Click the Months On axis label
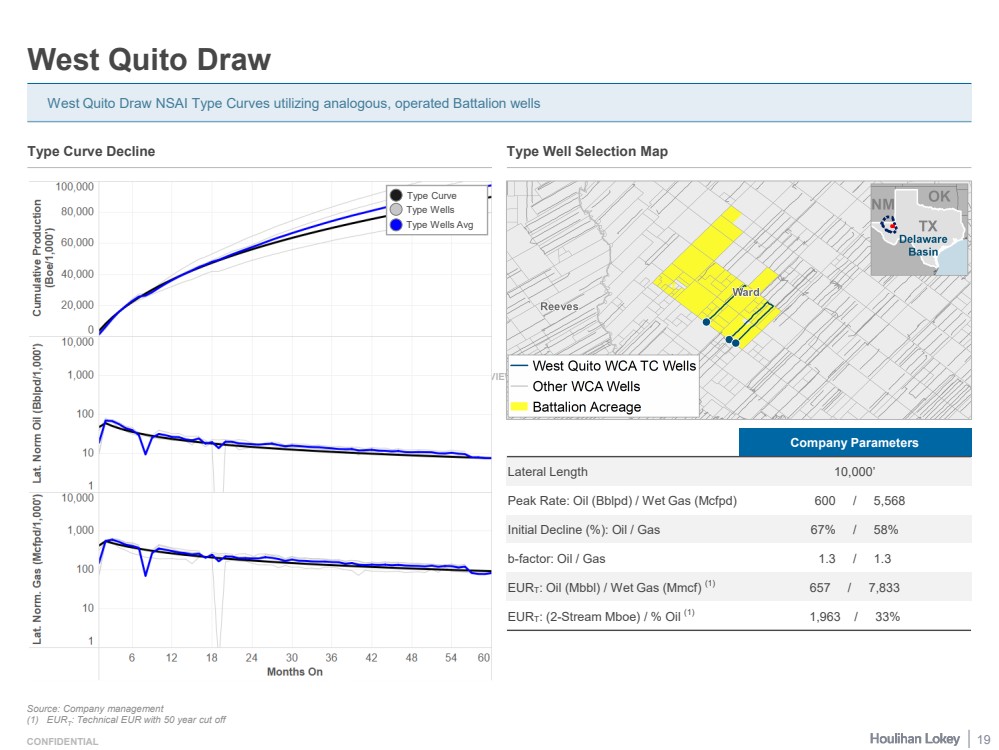The image size is (999, 750). click(294, 672)
